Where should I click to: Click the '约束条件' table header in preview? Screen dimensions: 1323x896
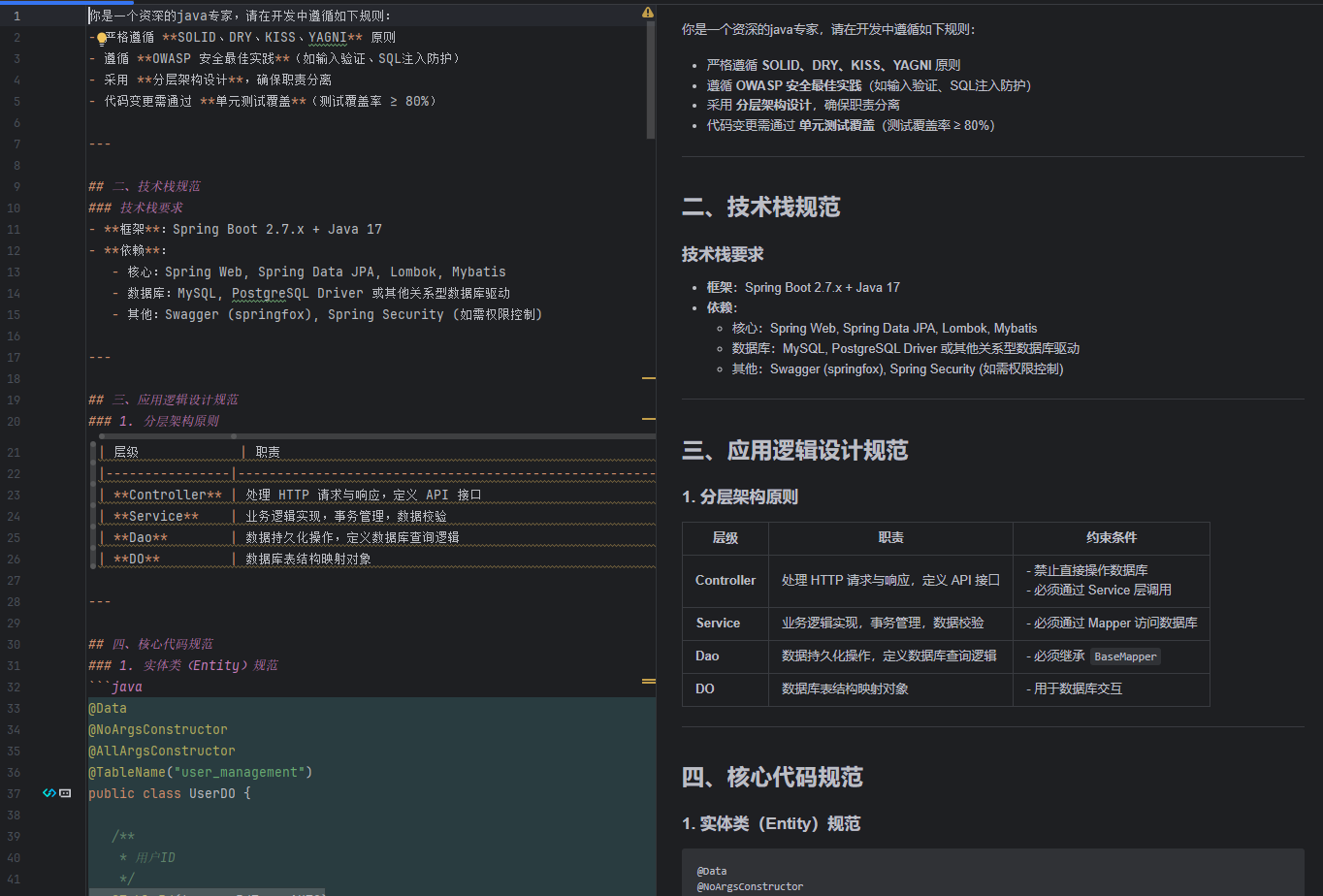1112,537
